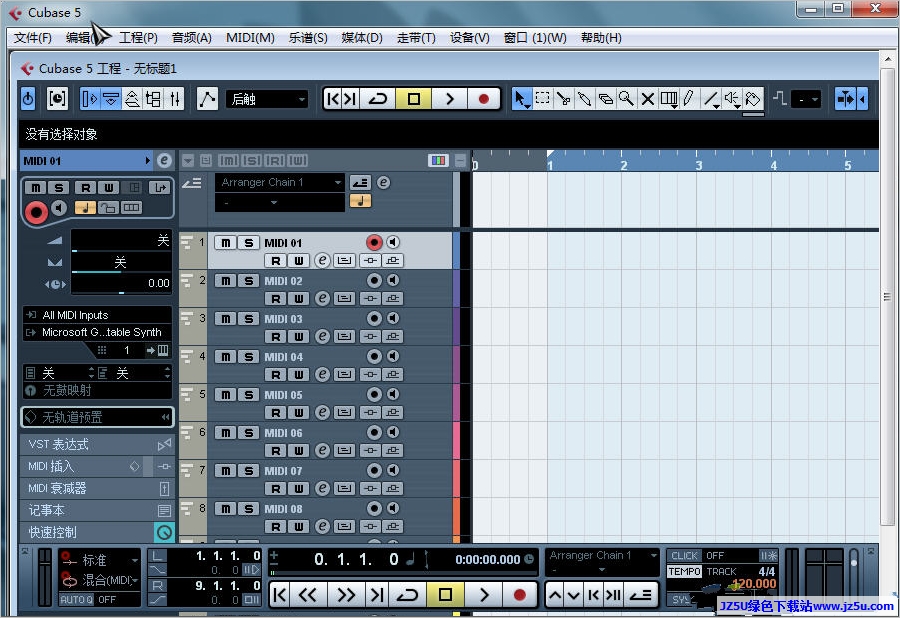
Task: Open the arranger editor 'e' button
Action: click(383, 182)
